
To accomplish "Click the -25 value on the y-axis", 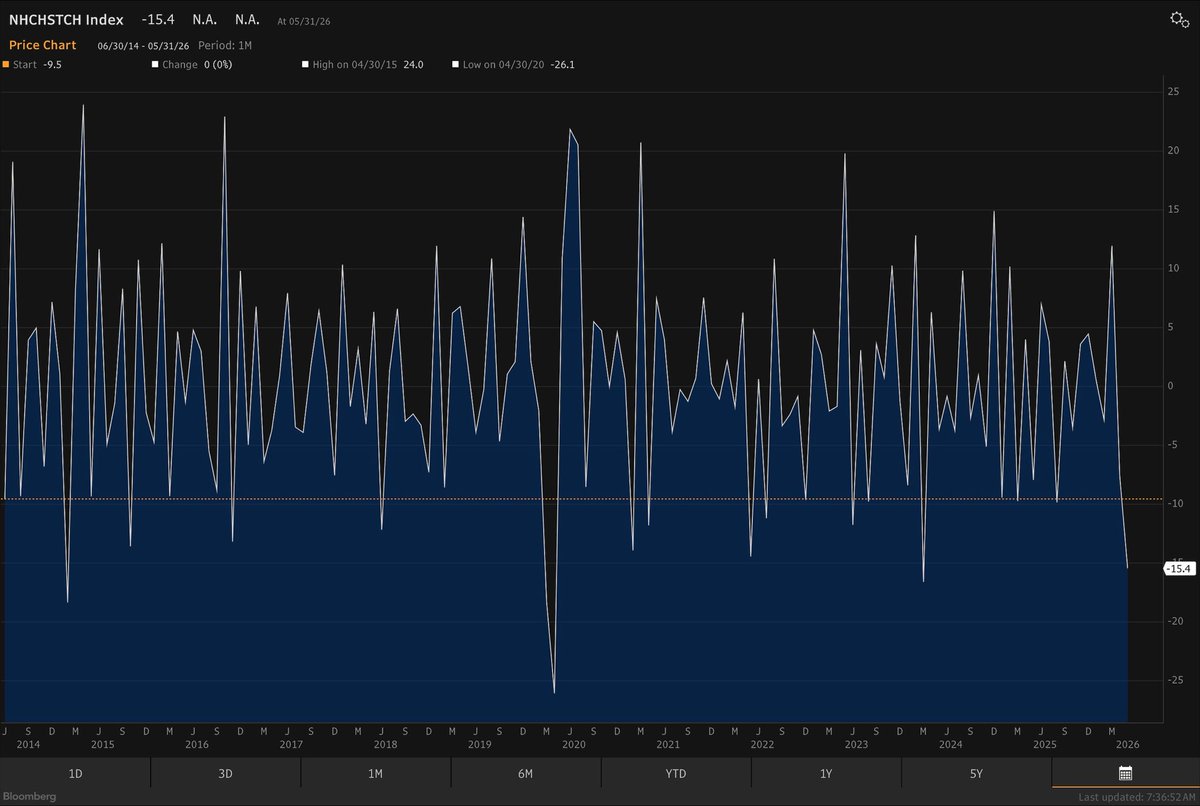I will click(1174, 679).
